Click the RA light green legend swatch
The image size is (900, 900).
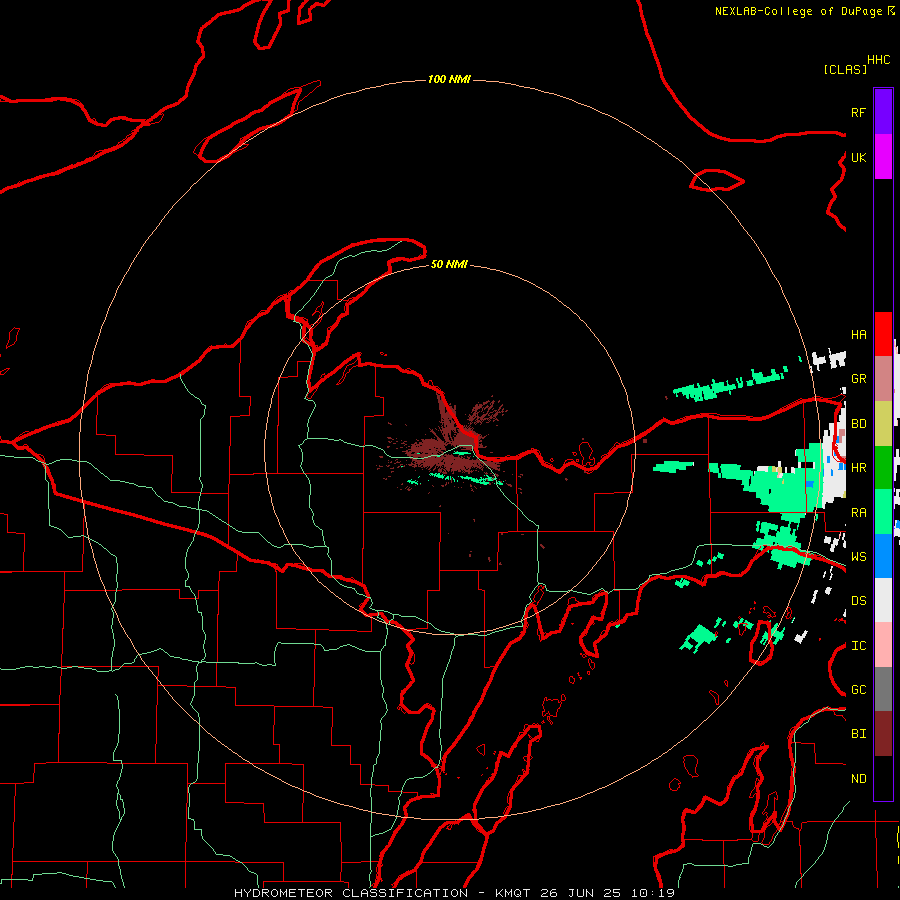point(883,512)
